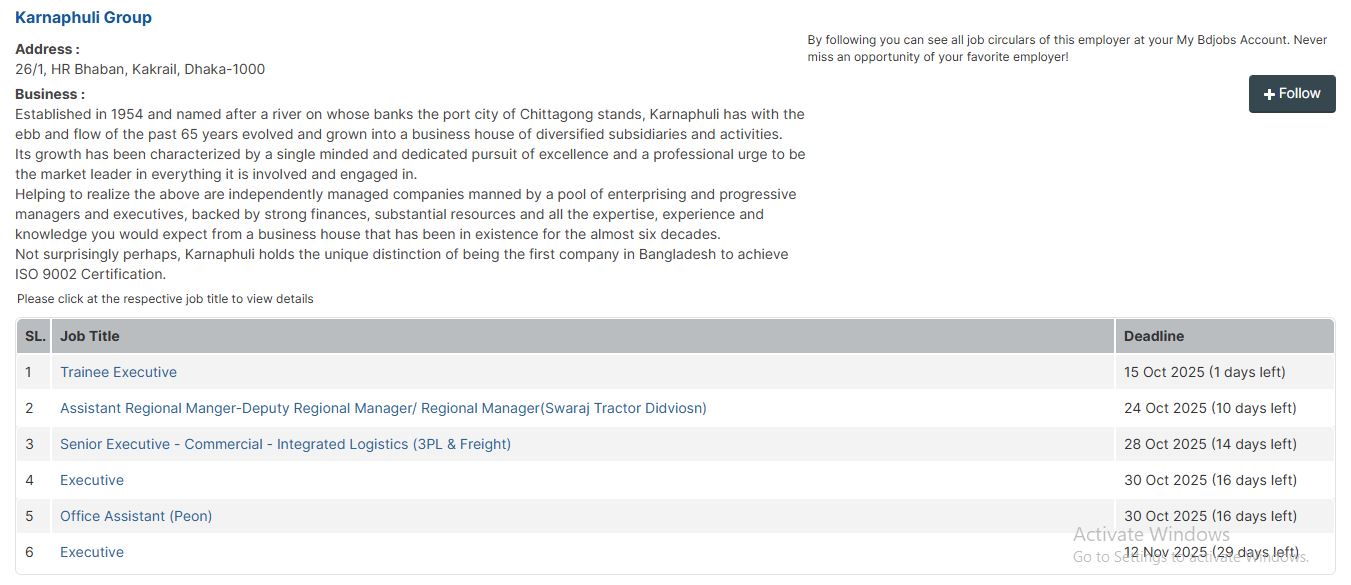Click the deadline showing 29 days left
The image size is (1351, 585).
[x=1210, y=551]
